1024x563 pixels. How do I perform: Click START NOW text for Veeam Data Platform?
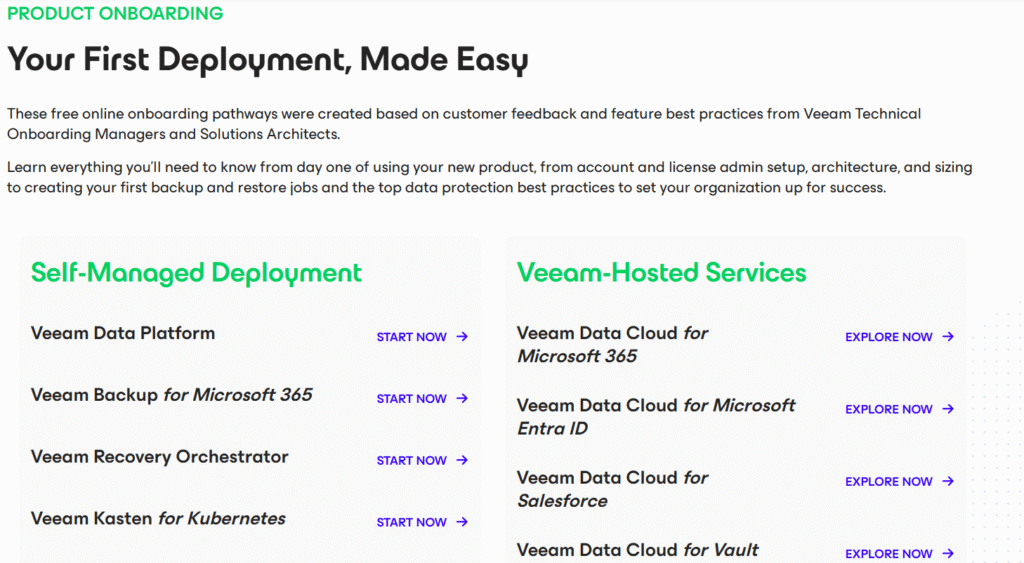tap(411, 337)
